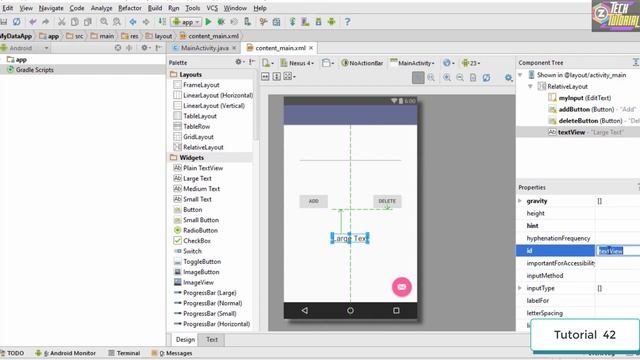Click the id property value field
The width and height of the screenshot is (640, 360).
(x=618, y=251)
